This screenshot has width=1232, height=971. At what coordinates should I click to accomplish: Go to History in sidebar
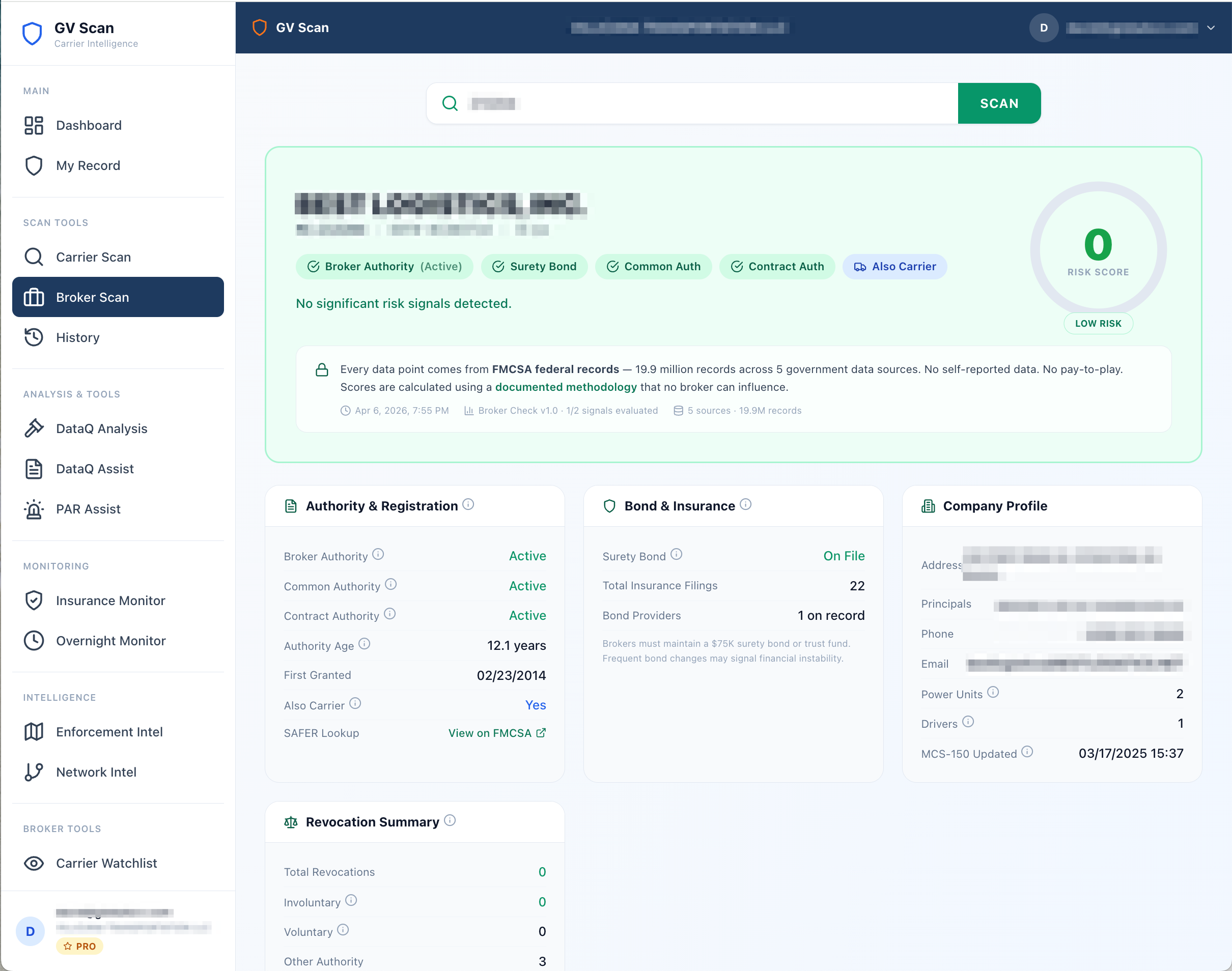click(77, 338)
